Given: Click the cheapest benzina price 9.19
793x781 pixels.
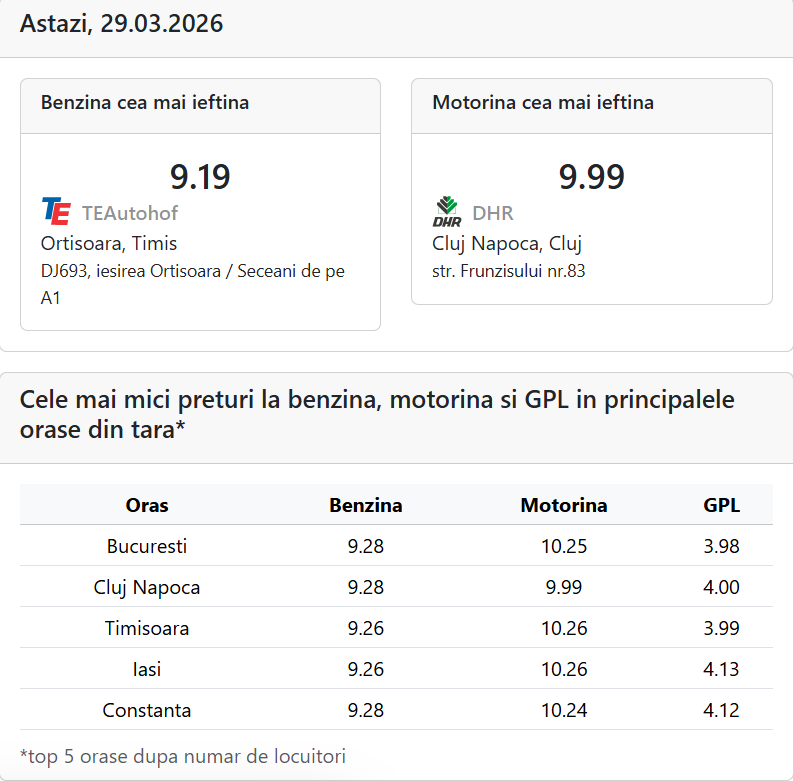Looking at the screenshot, I should point(200,177).
